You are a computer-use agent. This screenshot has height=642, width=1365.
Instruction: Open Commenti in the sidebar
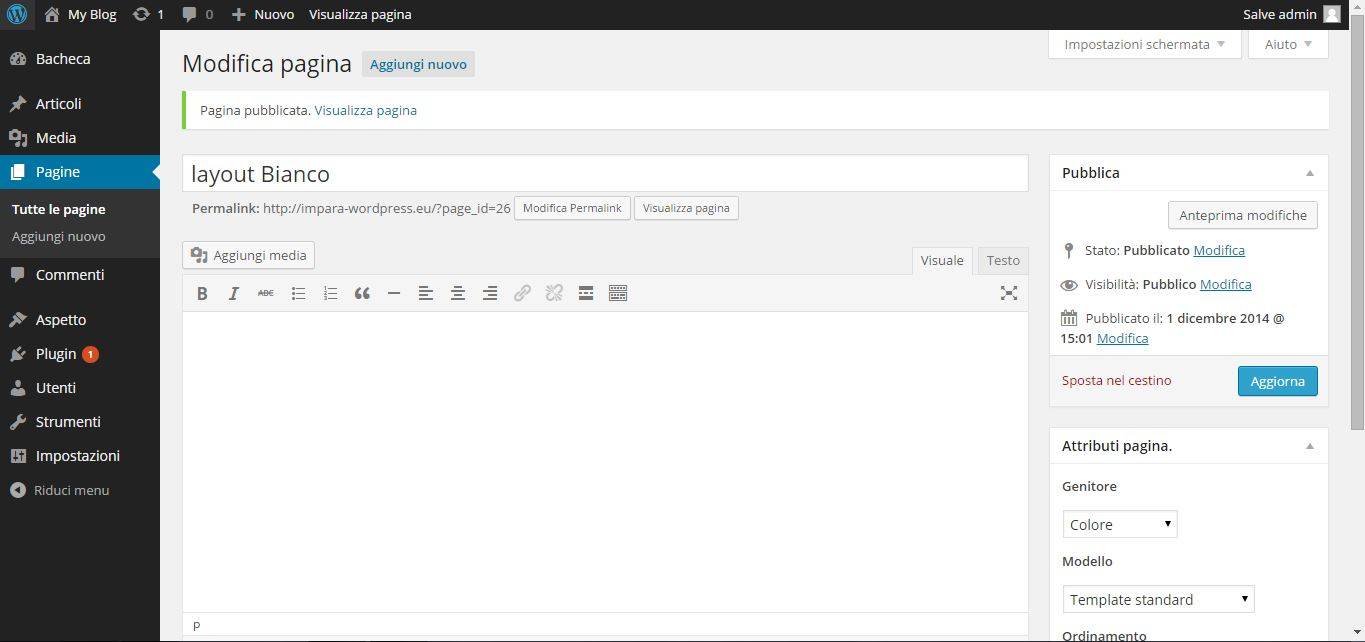[80, 275]
